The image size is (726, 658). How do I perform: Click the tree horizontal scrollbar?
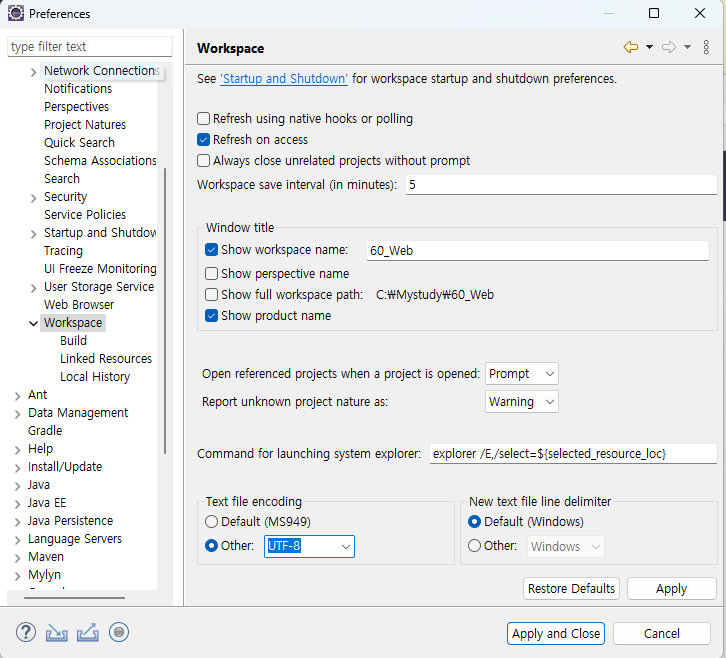coord(75,598)
